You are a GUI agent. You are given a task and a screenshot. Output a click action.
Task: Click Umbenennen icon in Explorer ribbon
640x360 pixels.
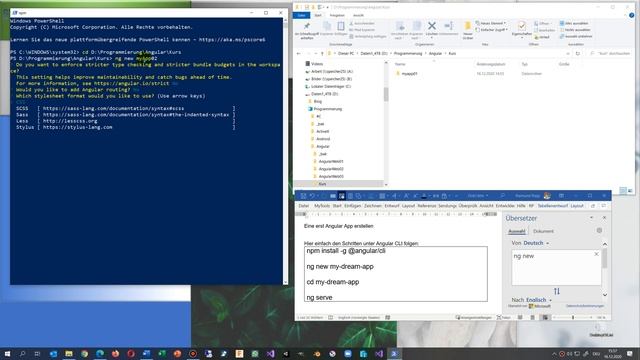click(448, 26)
